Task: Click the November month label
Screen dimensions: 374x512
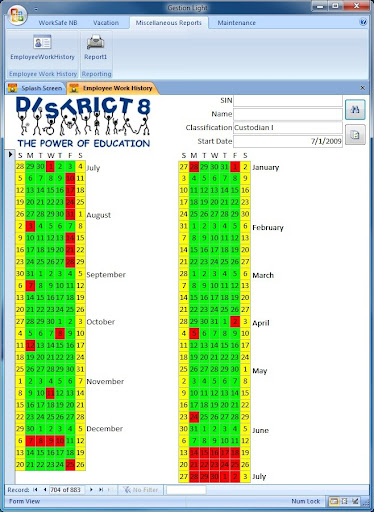Action: click(x=105, y=381)
